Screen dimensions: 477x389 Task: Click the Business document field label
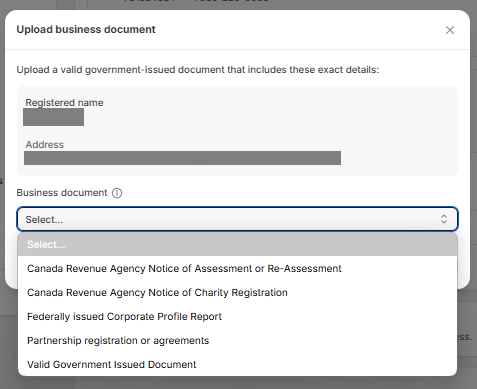pos(62,193)
